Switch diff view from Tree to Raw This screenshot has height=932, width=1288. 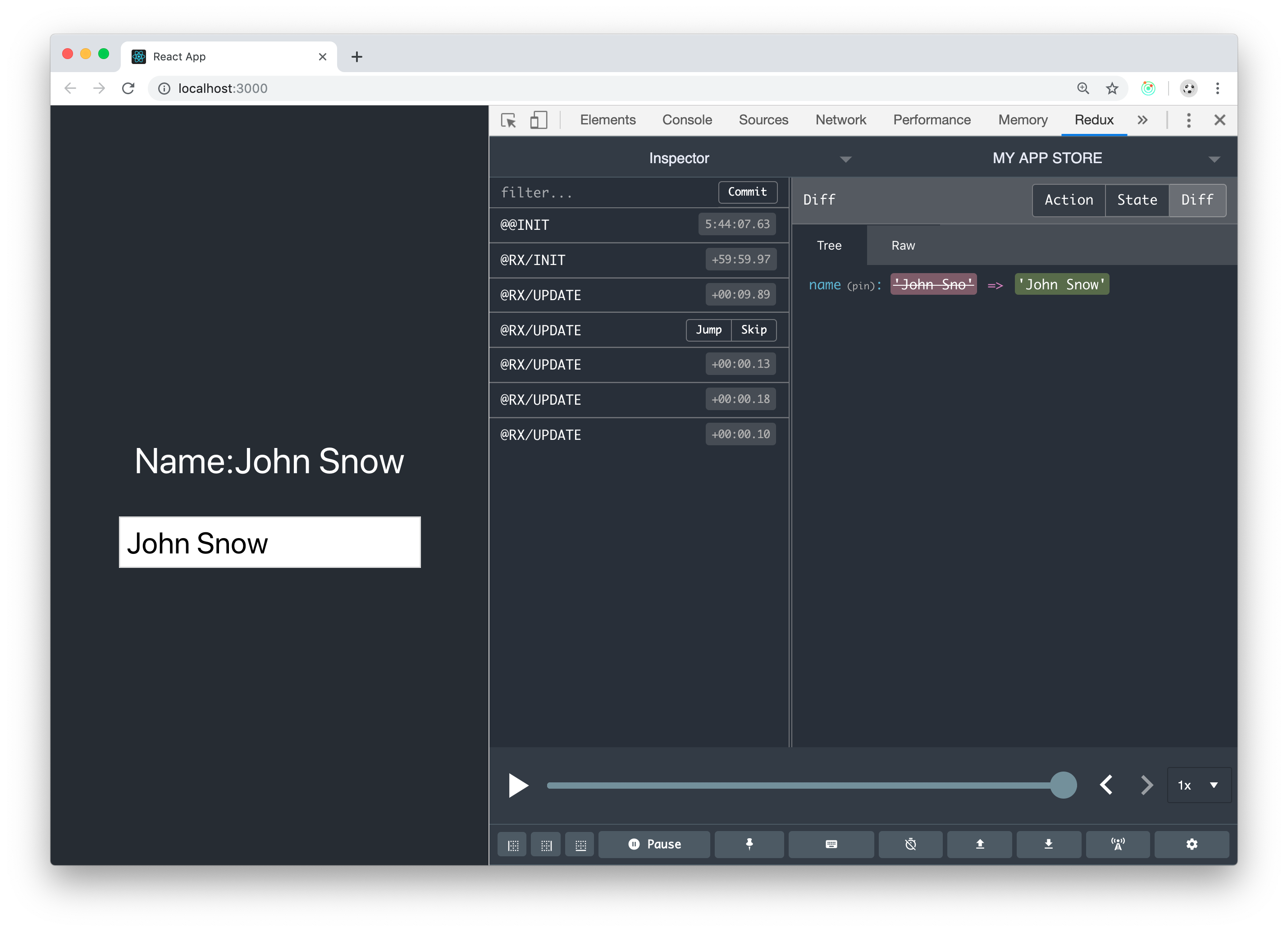point(902,245)
